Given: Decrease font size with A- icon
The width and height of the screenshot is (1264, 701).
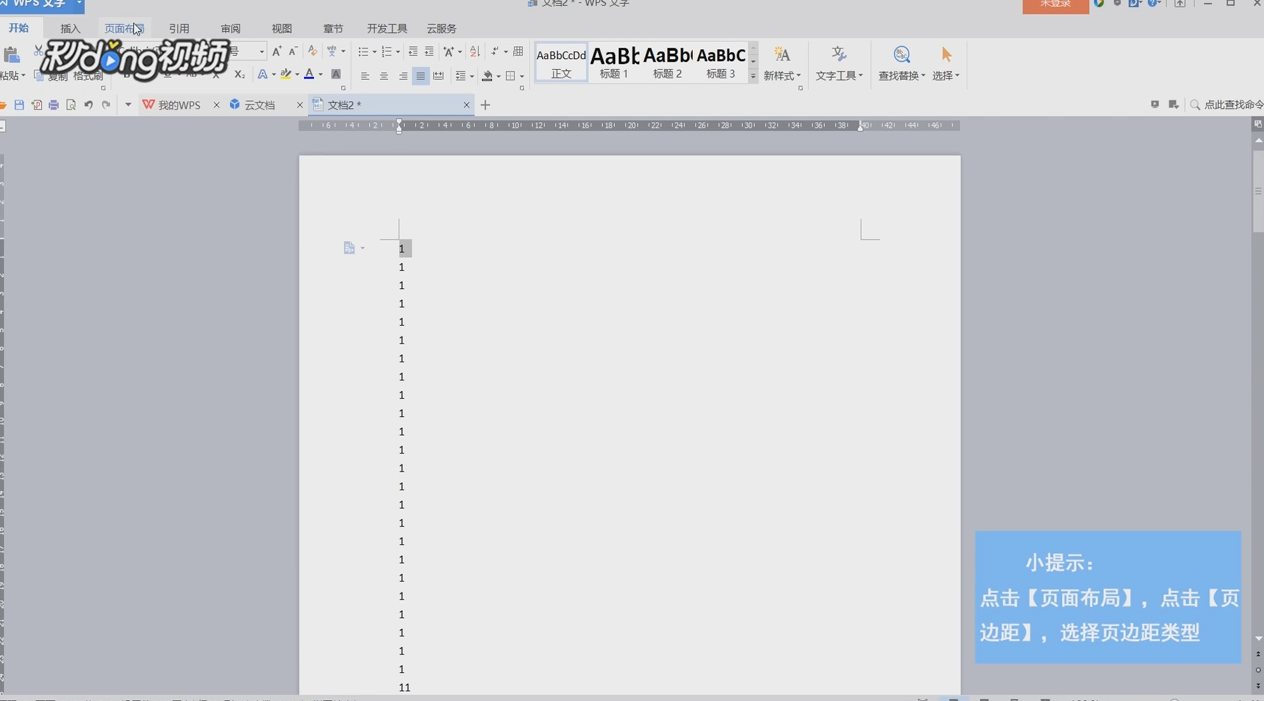Looking at the screenshot, I should pos(293,51).
